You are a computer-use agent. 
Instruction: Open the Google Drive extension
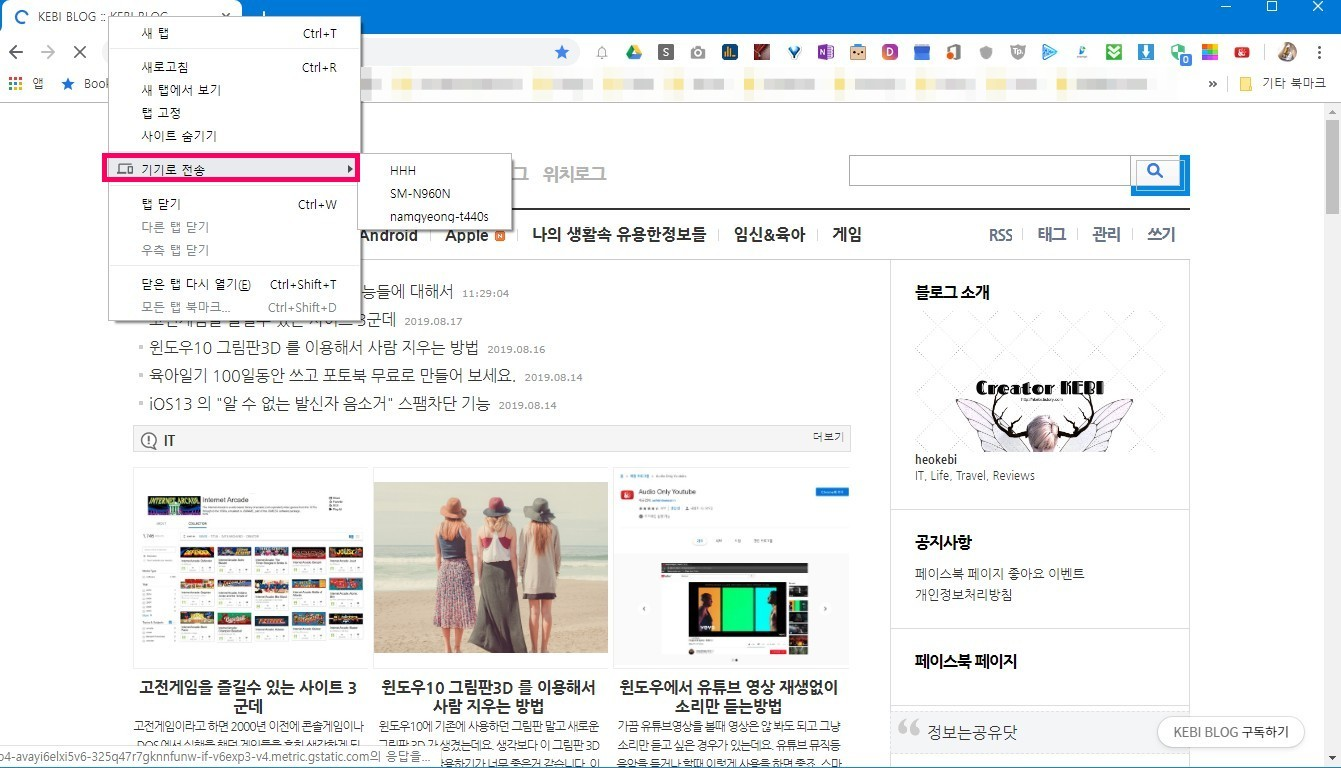click(634, 52)
